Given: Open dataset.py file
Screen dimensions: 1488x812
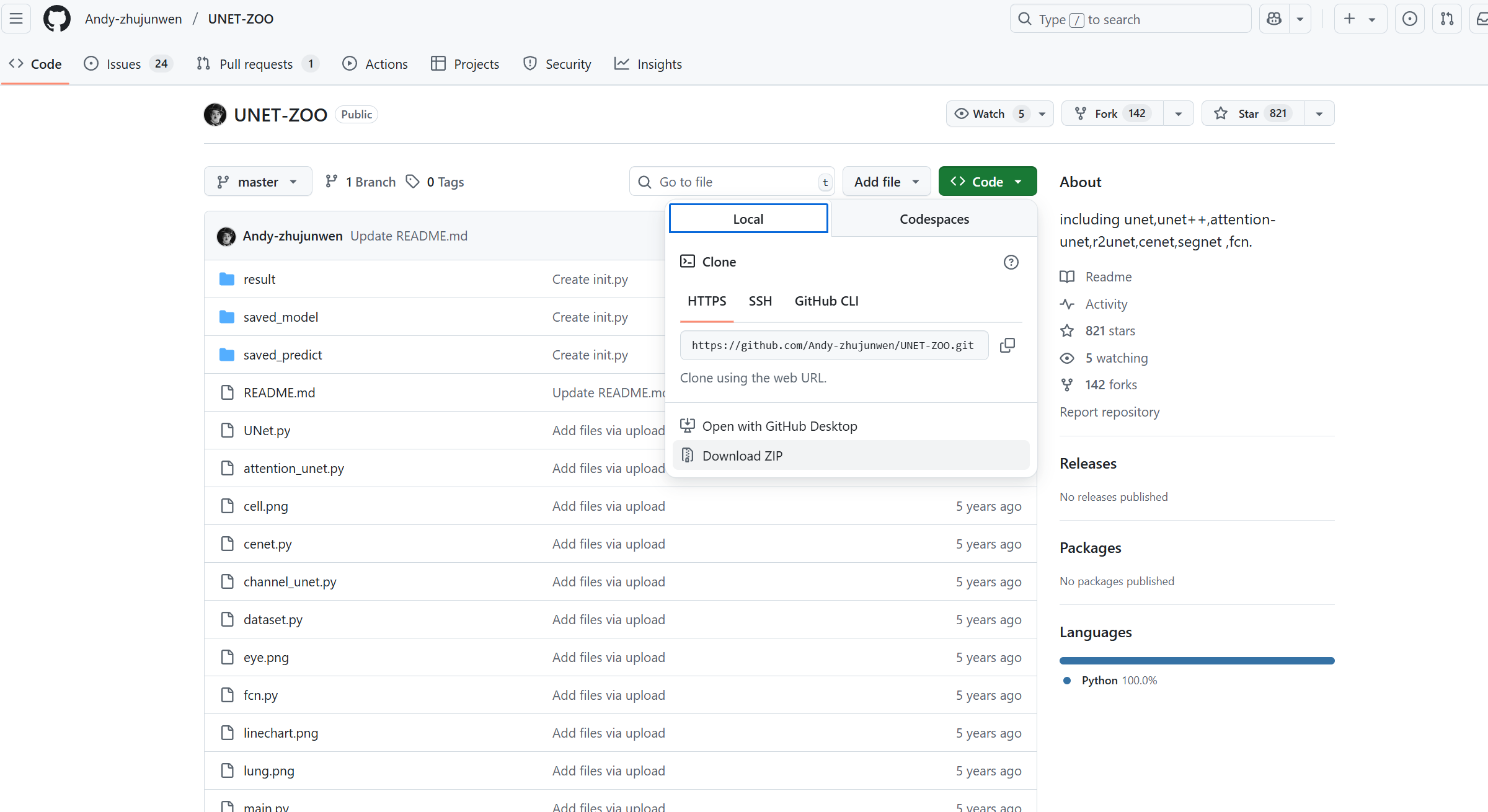Looking at the screenshot, I should (273, 620).
